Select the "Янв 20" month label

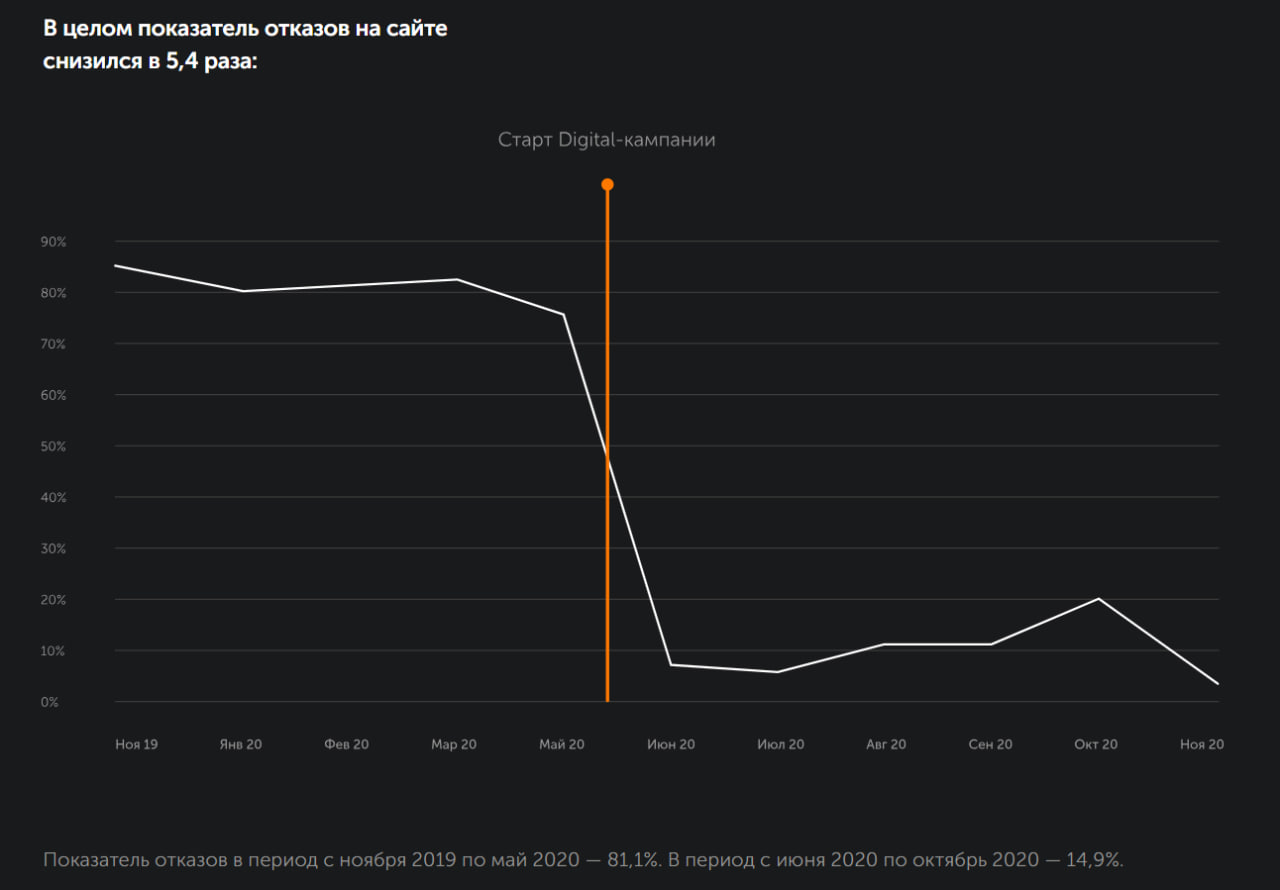pos(240,745)
